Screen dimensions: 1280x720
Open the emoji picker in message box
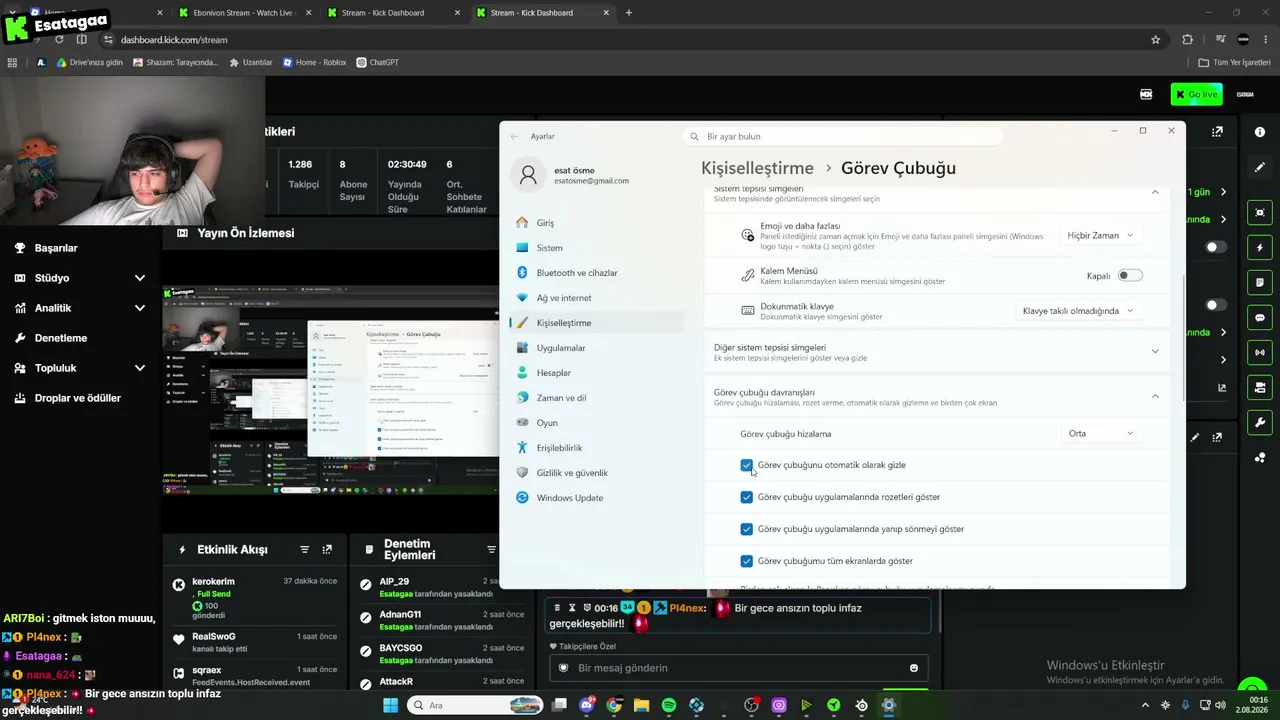[914, 668]
